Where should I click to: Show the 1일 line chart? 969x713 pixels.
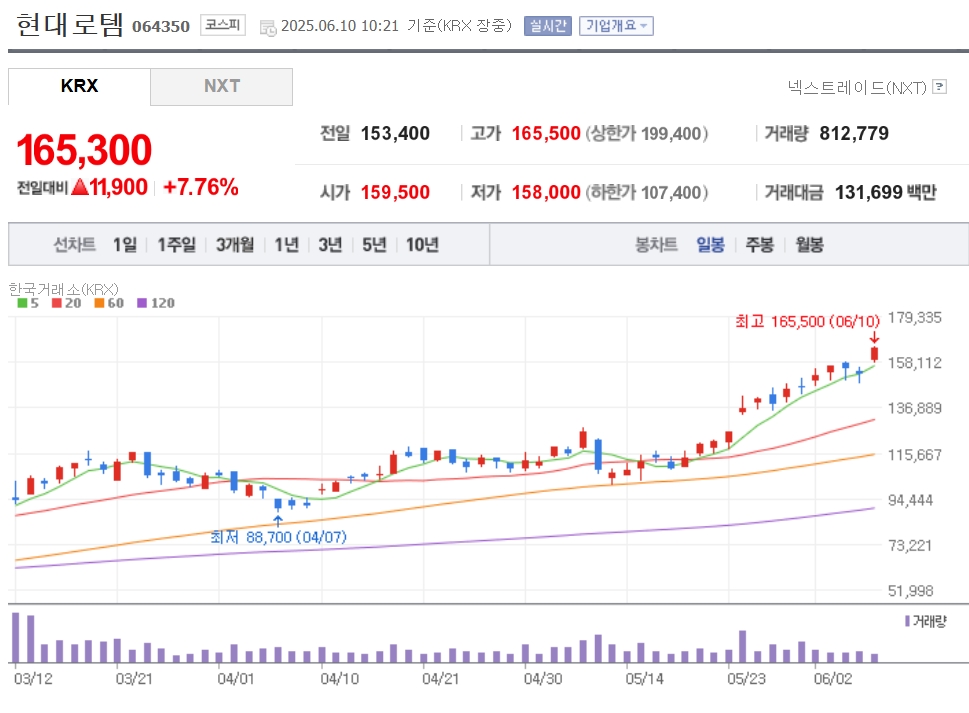tap(125, 245)
